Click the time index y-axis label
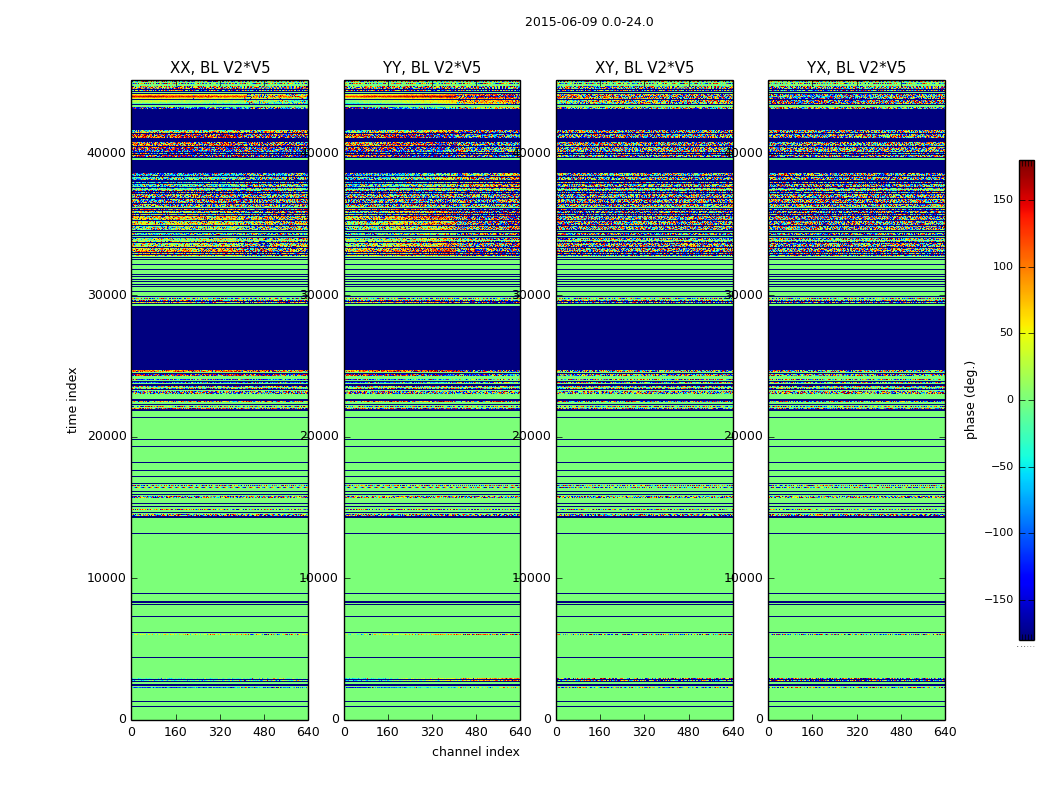Image resolution: width=1050 pixels, height=800 pixels. (72, 400)
